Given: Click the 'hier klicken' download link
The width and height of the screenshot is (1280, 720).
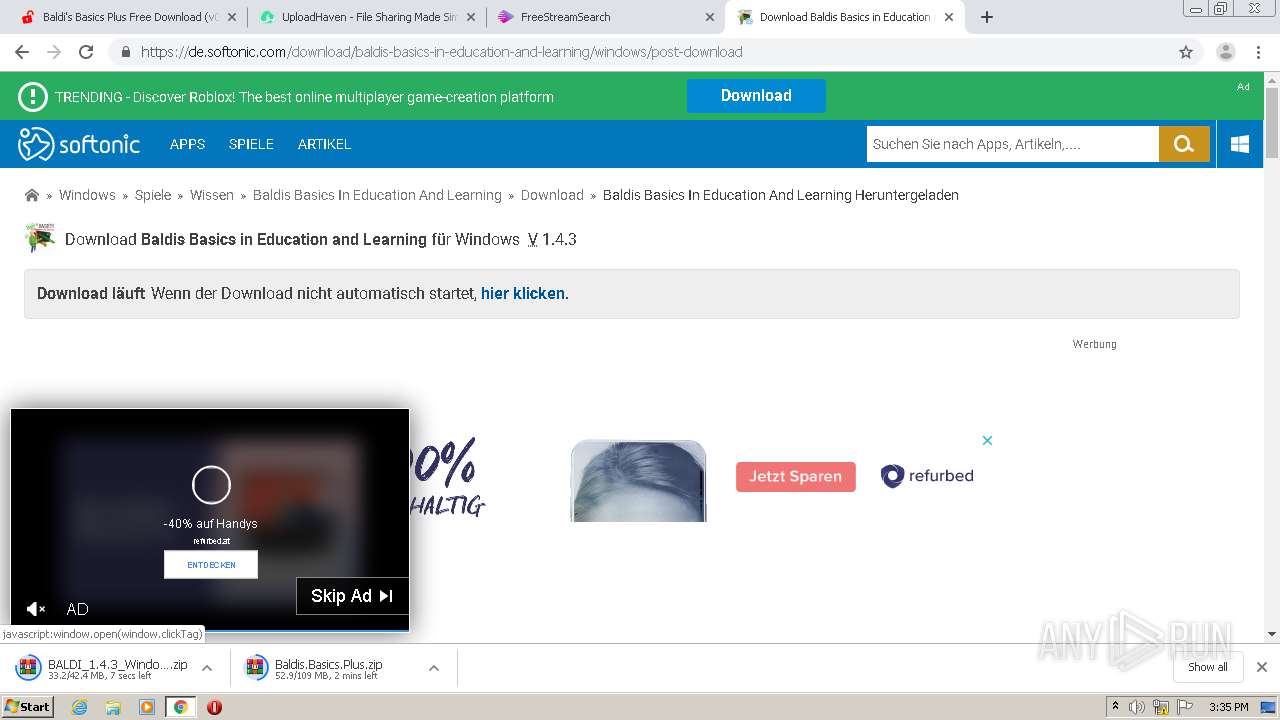Looking at the screenshot, I should click(x=523, y=294).
